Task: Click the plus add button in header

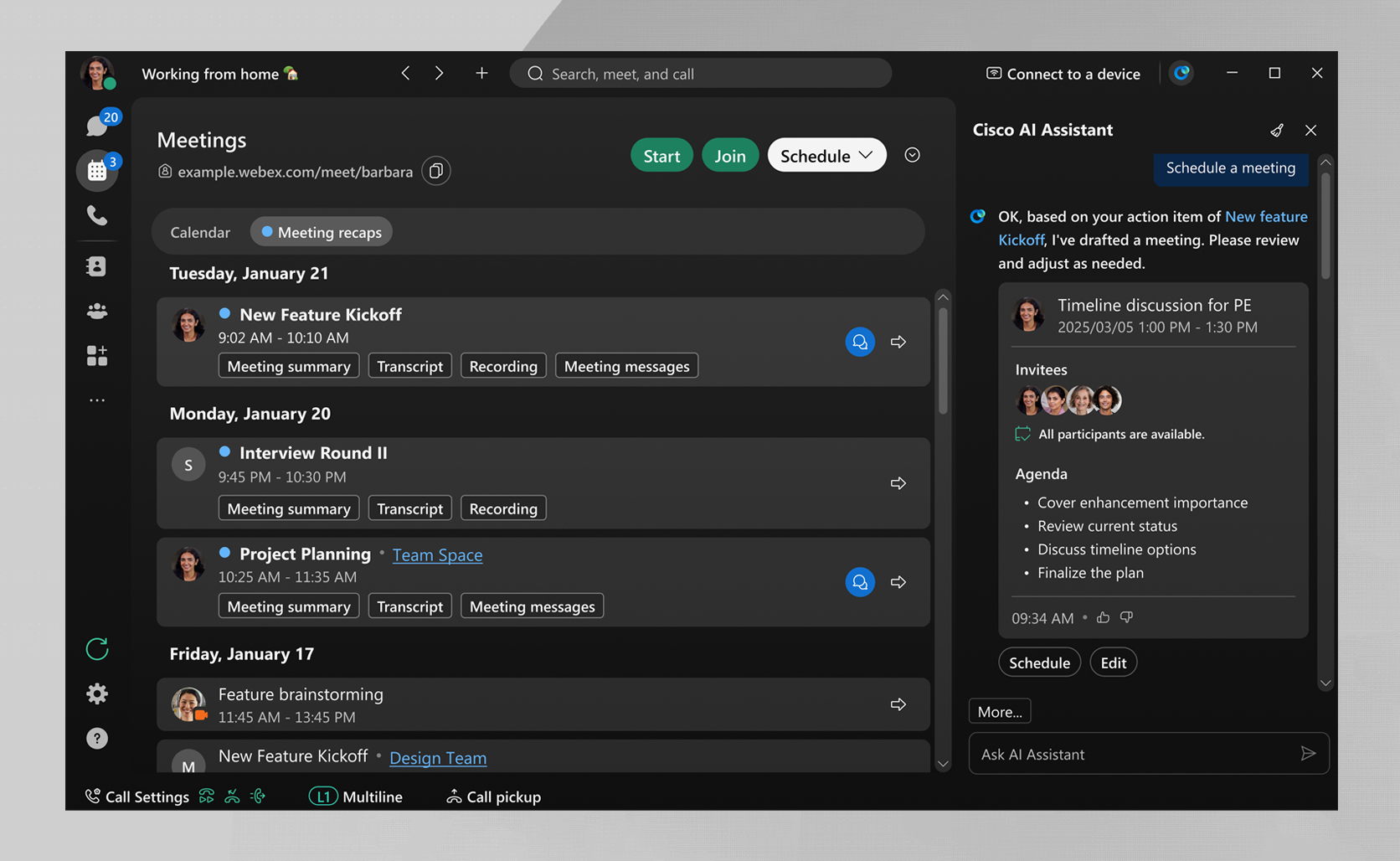Action: pos(481,74)
